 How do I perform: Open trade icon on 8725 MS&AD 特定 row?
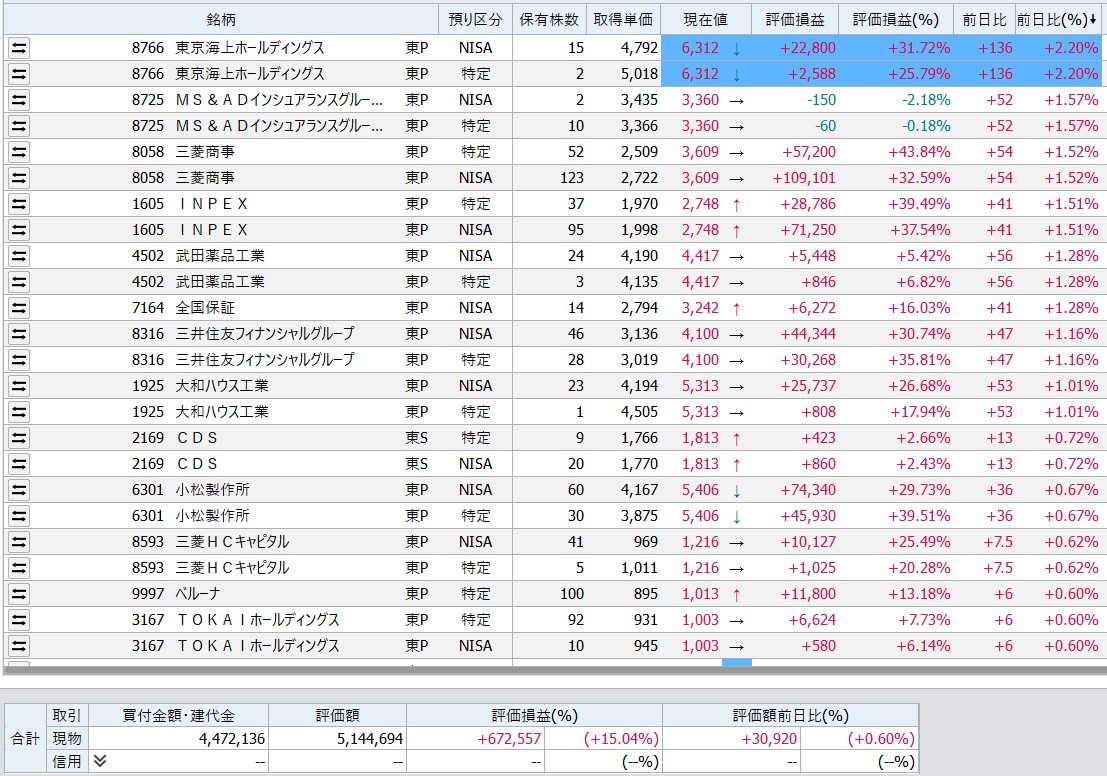(19, 126)
